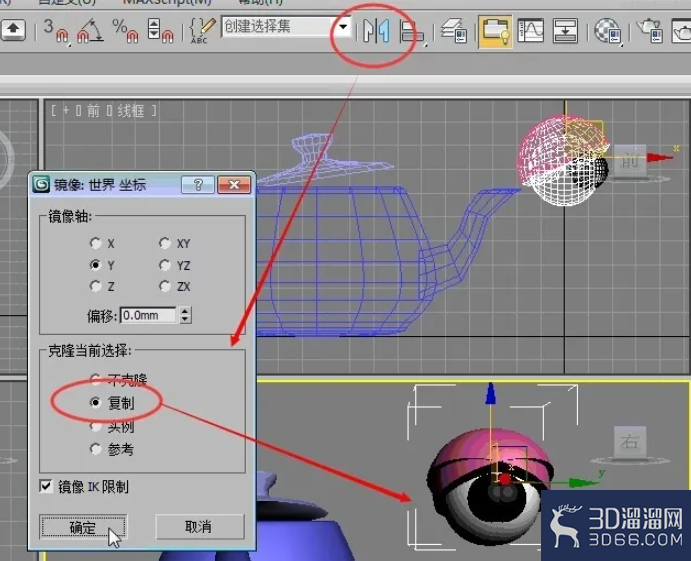Viewport: 691px width, 561px height.
Task: Open the Curve Editor icon
Action: pos(531,30)
